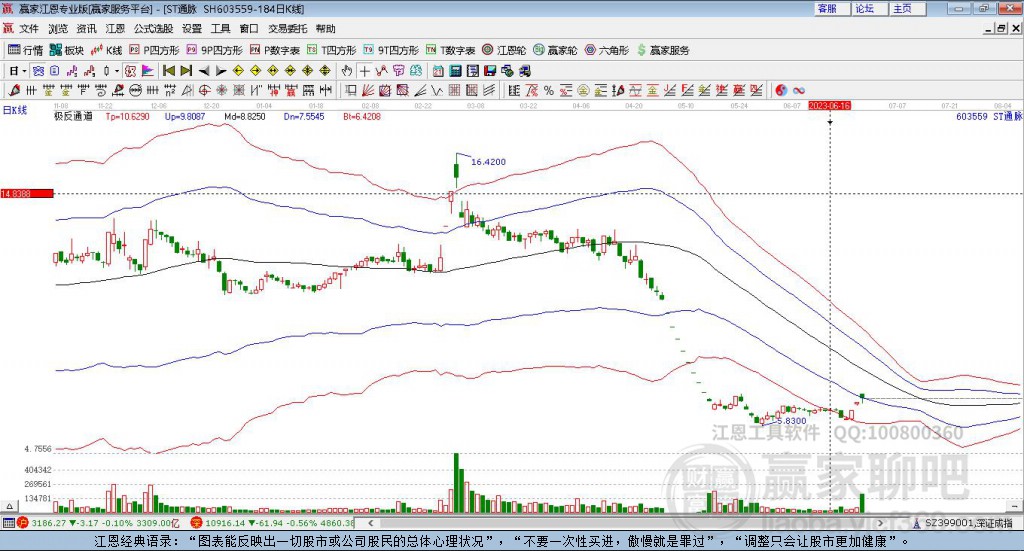
Task: Step chart left with black arrow
Action: [x=204, y=71]
